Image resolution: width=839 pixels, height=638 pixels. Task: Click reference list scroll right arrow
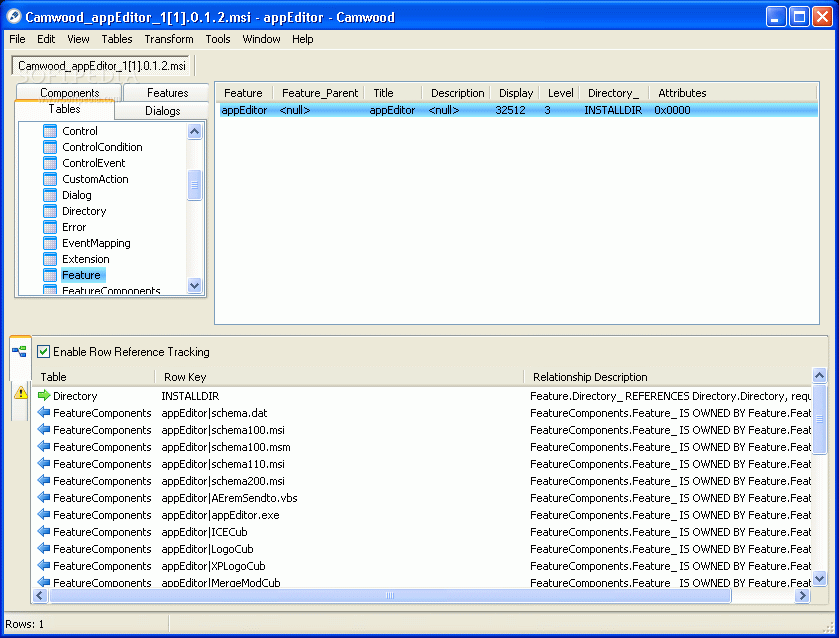tap(802, 596)
